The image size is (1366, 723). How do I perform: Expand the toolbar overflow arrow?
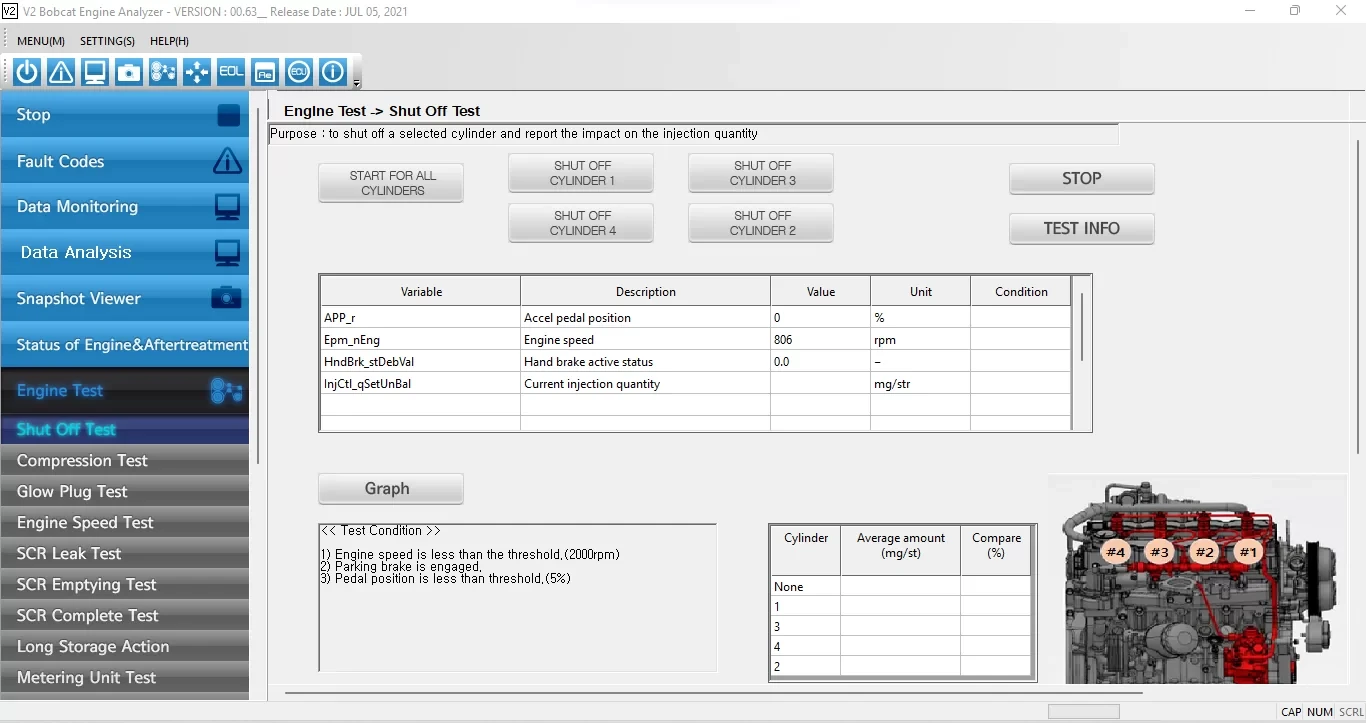(x=357, y=84)
